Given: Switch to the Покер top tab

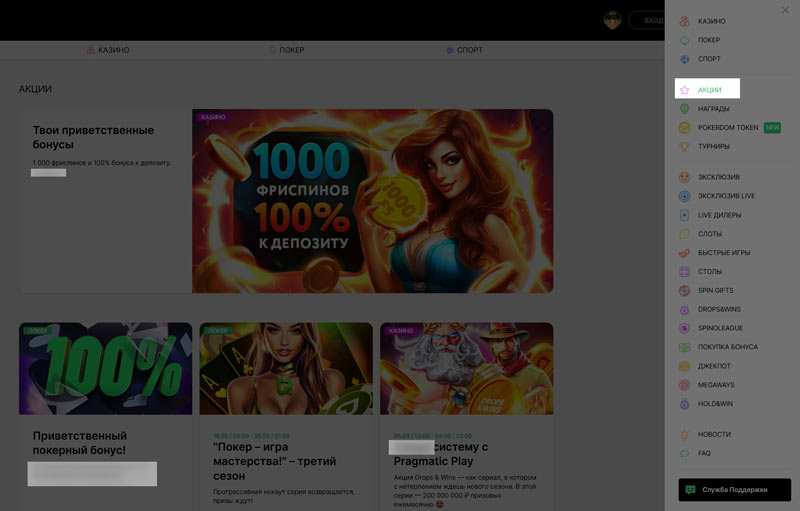Looking at the screenshot, I should pos(286,50).
